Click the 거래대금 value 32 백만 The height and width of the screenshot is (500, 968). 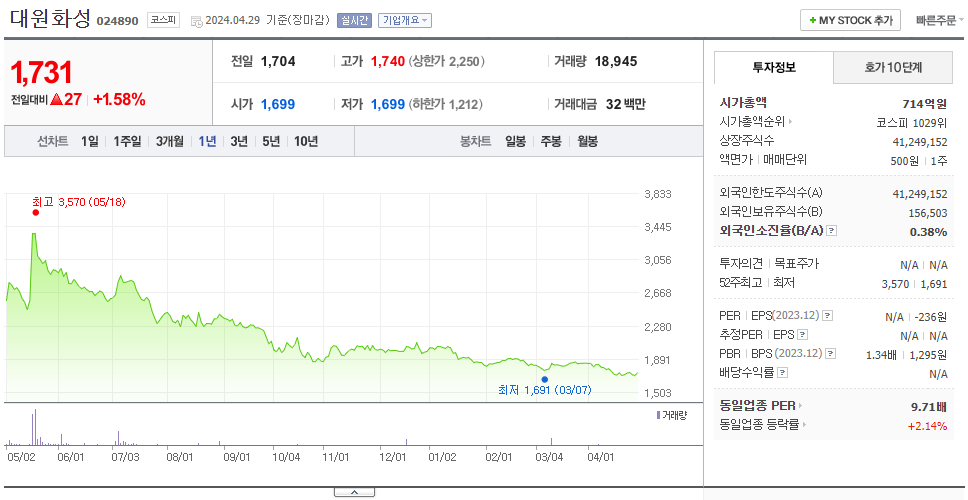point(625,104)
